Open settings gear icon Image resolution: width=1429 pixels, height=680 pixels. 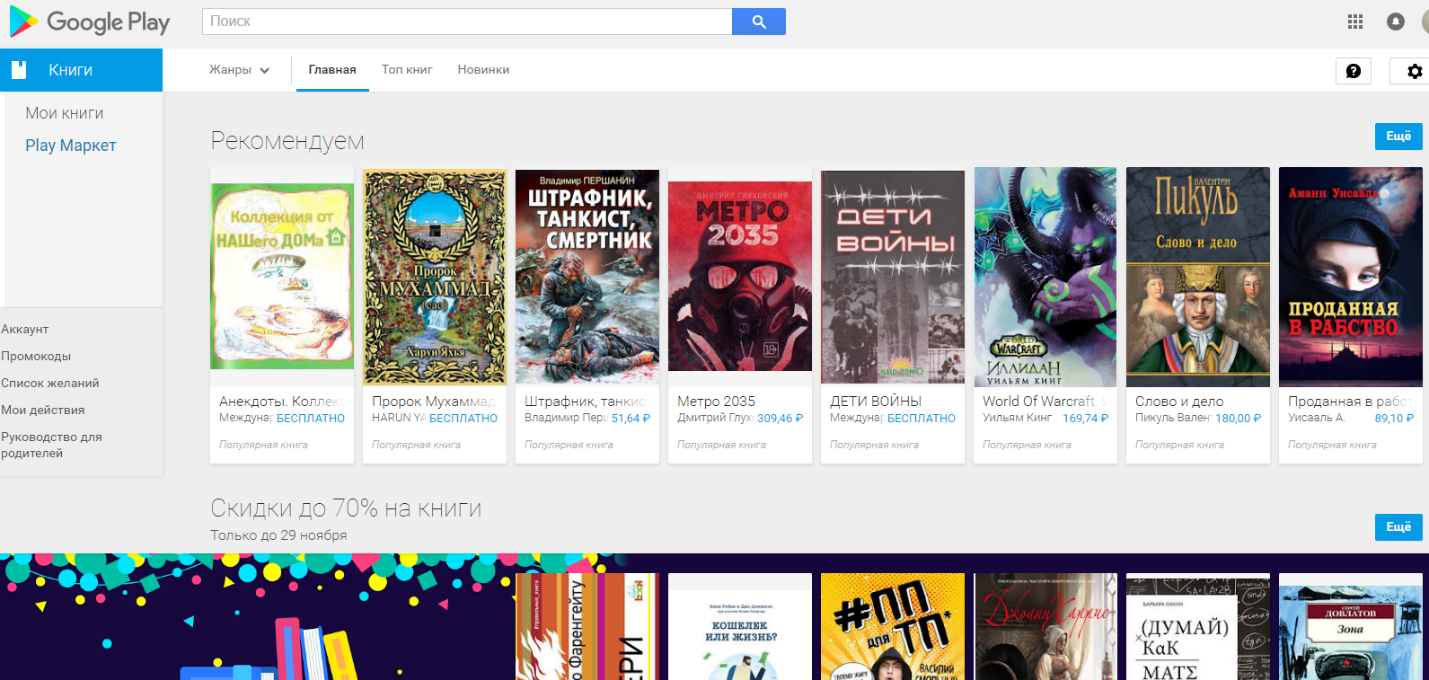click(1413, 71)
